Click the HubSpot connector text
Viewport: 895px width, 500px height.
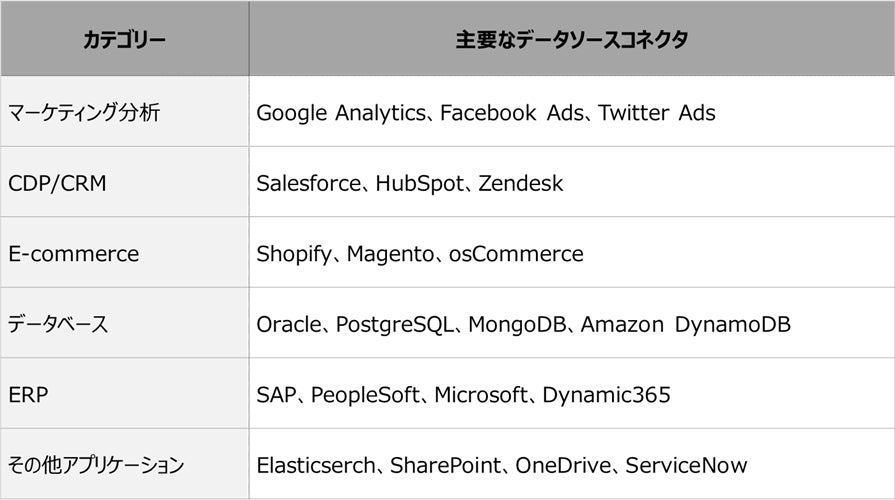[x=418, y=184]
